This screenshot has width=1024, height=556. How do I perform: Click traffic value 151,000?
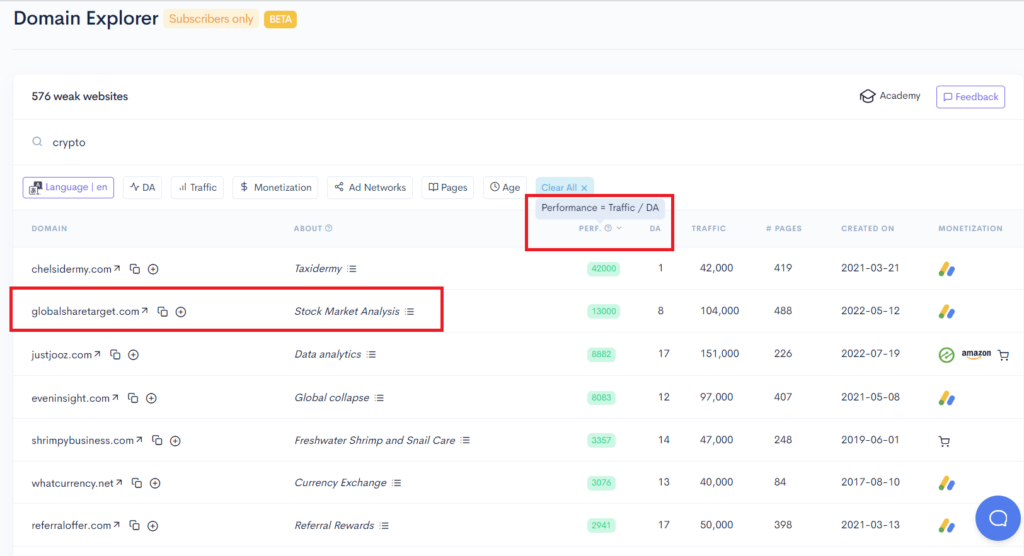[x=719, y=353]
